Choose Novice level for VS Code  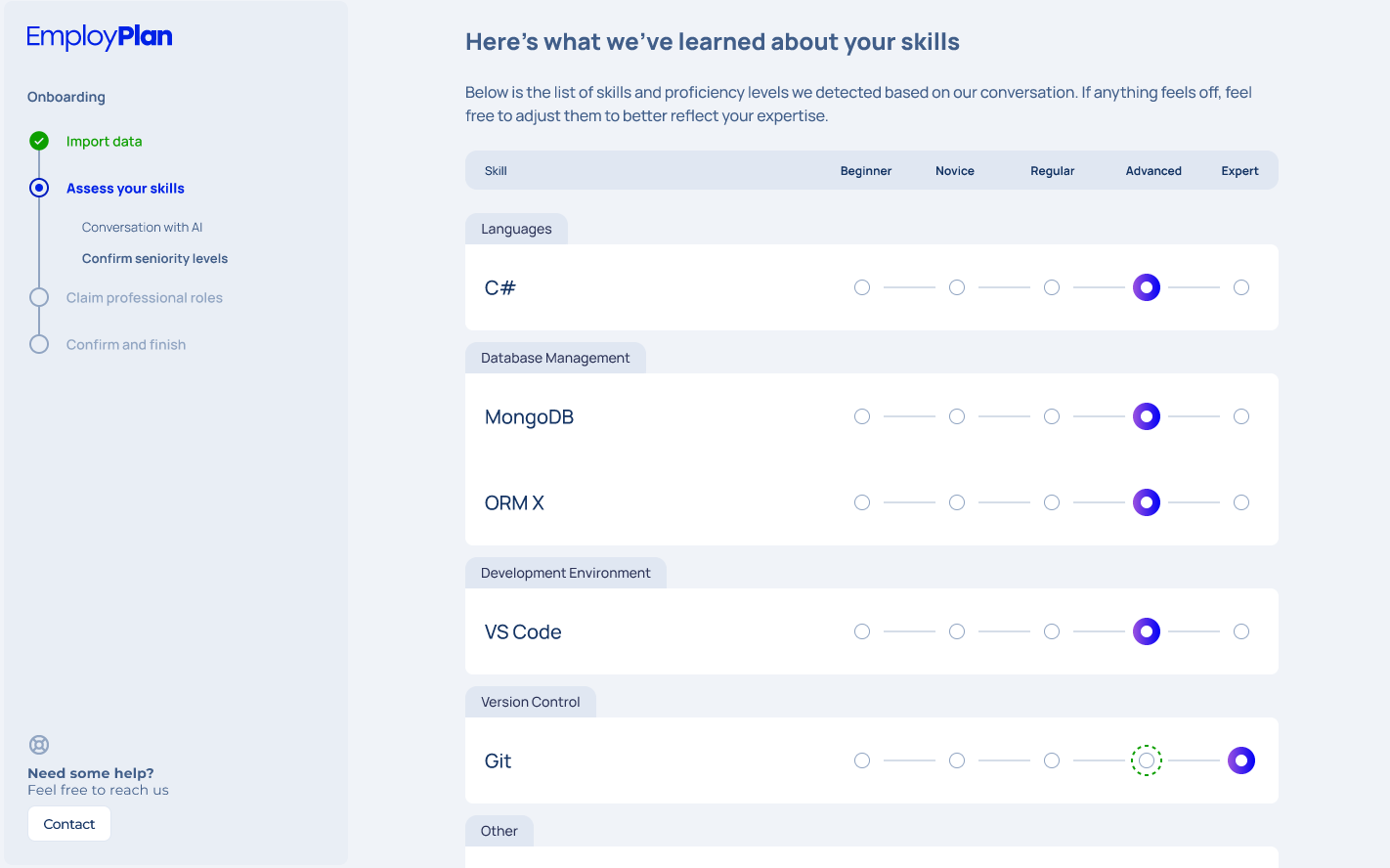[x=957, y=631]
